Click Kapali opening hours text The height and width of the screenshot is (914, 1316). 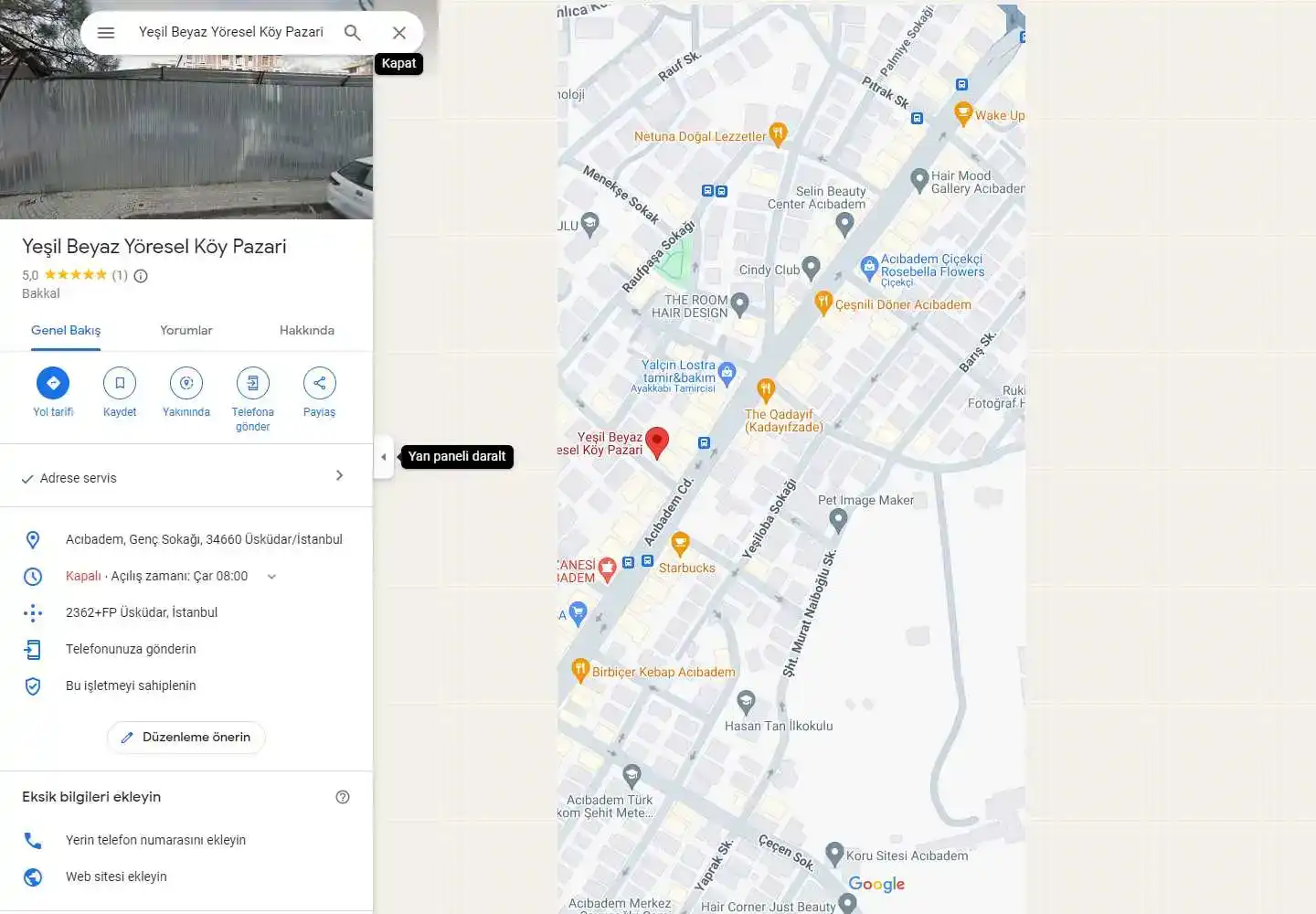pyautogui.click(x=83, y=576)
